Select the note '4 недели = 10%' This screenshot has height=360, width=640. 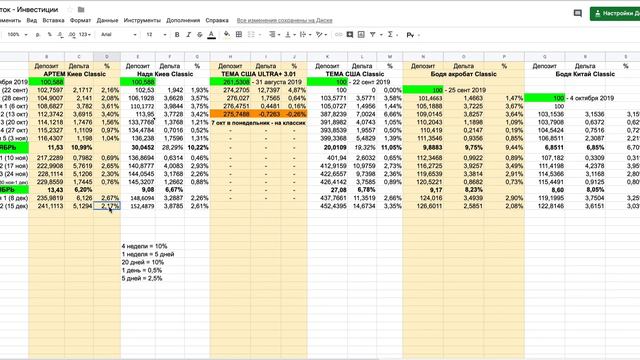click(144, 246)
